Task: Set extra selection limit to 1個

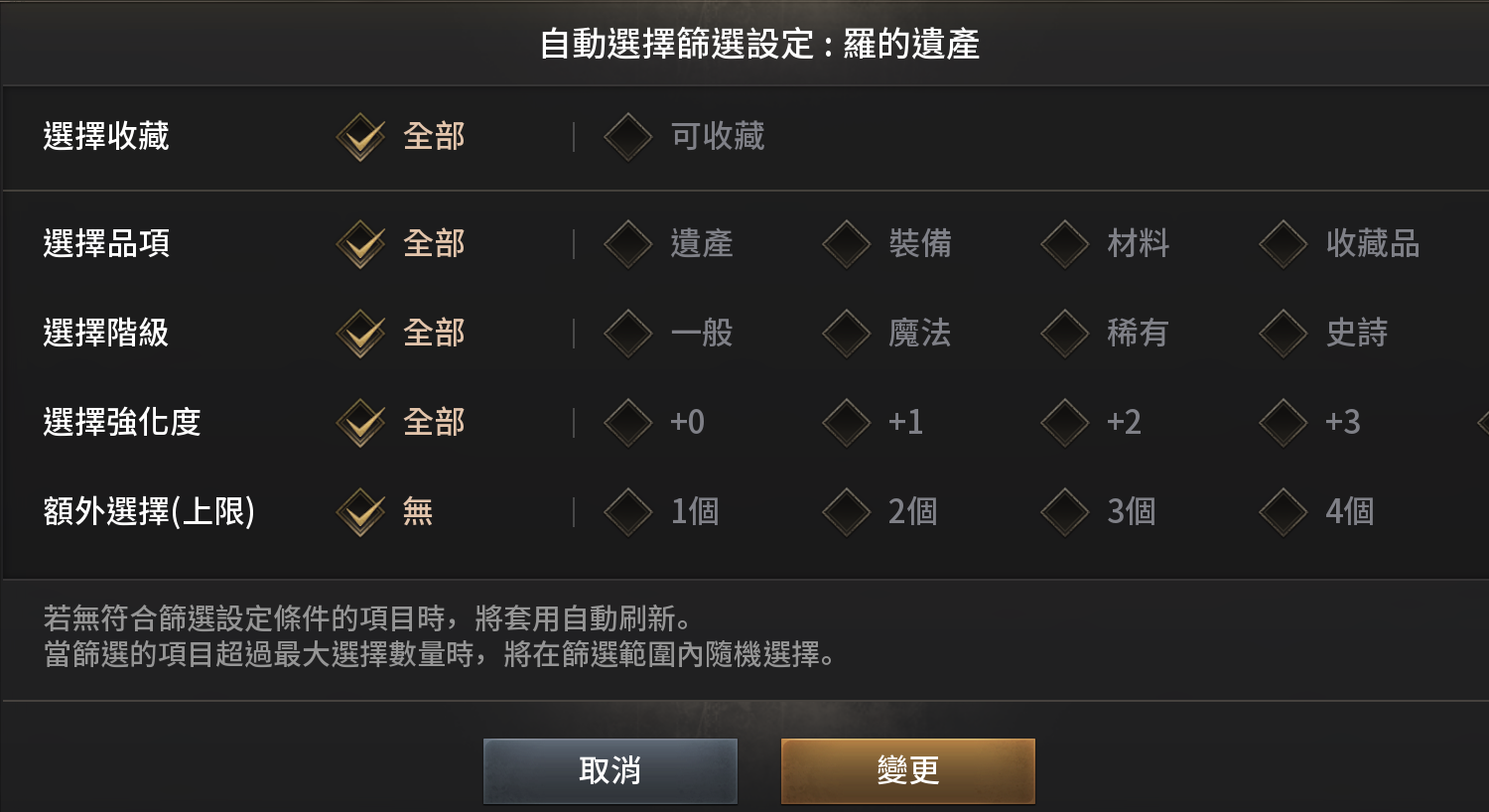Action: 628,512
